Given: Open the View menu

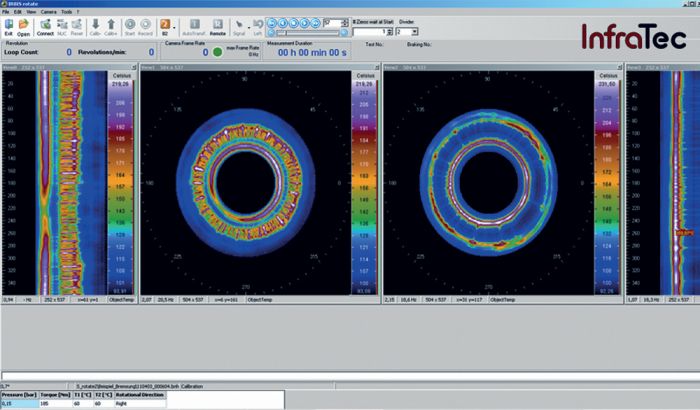Looking at the screenshot, I should click(31, 12).
